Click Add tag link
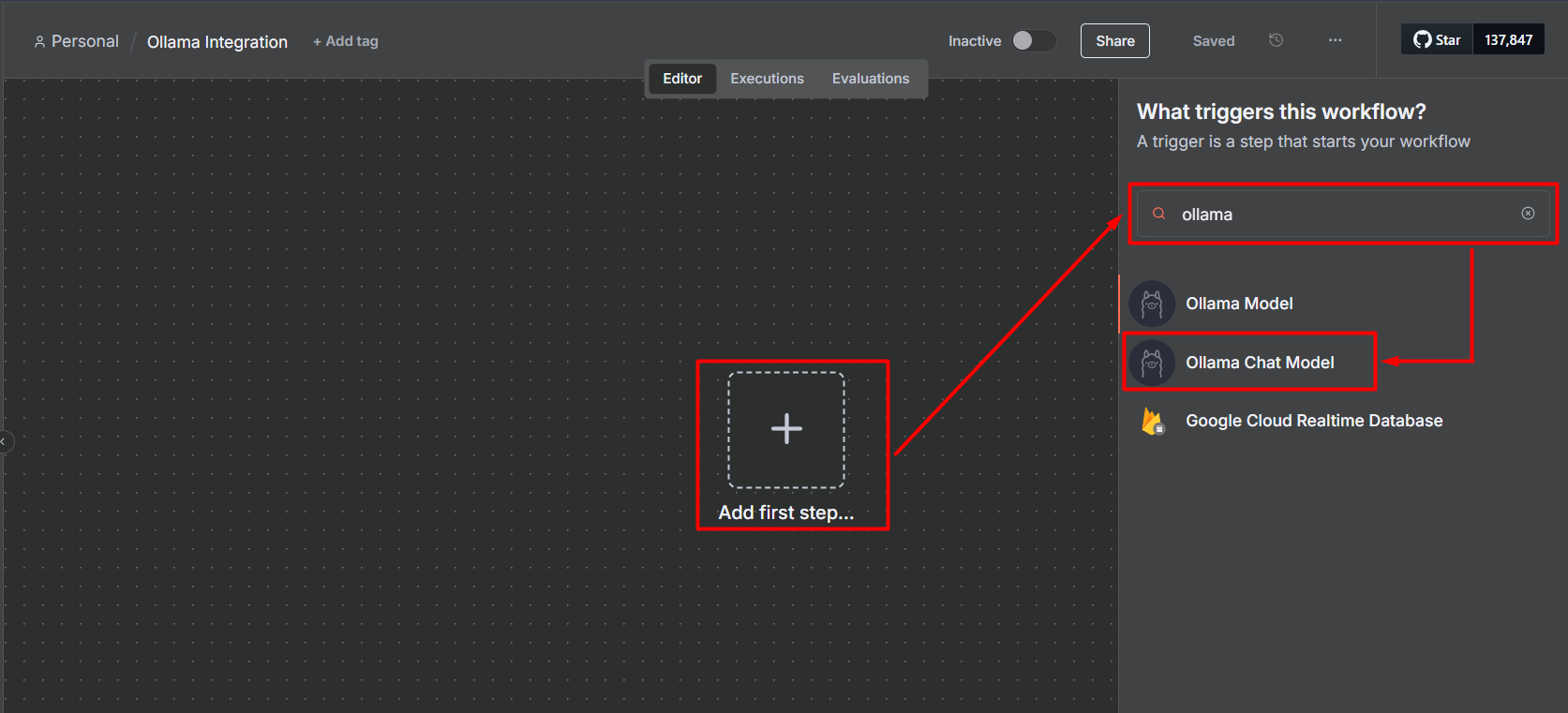The image size is (1568, 713). tap(346, 41)
